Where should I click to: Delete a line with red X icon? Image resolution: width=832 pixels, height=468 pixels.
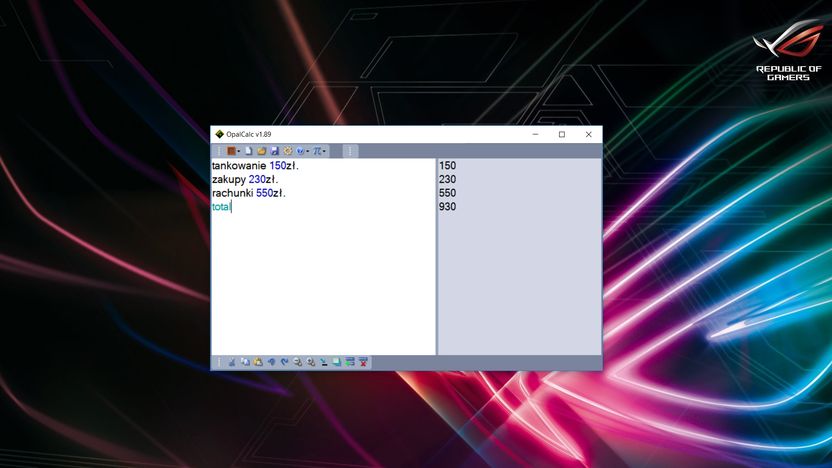coord(363,362)
